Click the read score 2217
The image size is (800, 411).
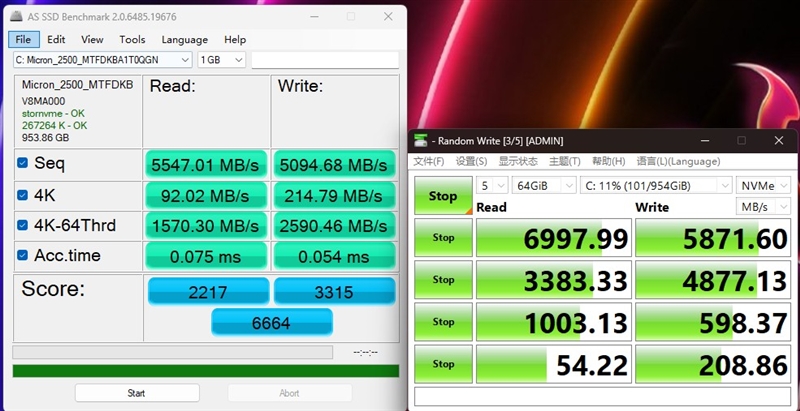coord(208,291)
